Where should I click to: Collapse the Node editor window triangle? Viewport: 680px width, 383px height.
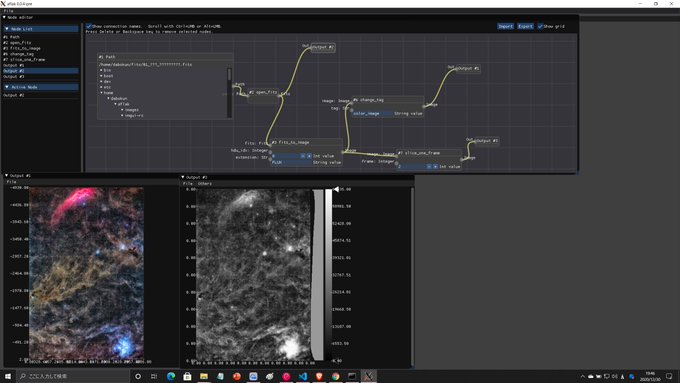4,17
